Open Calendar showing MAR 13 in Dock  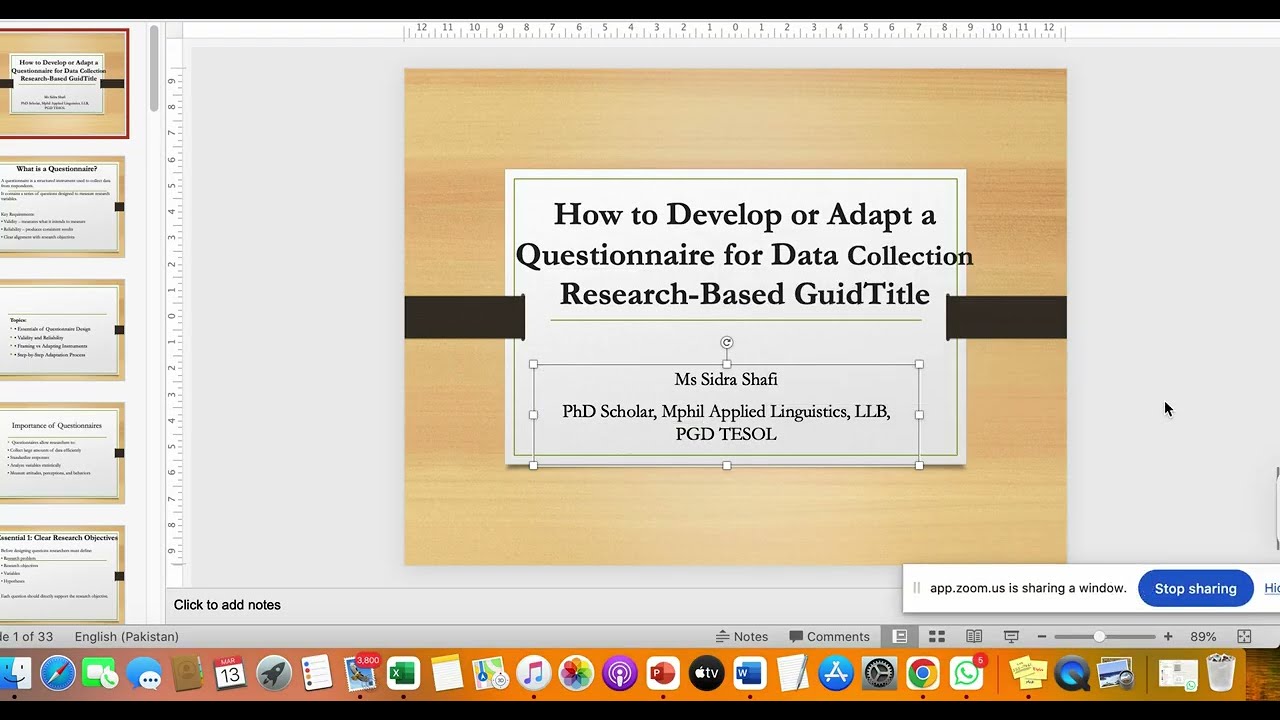tap(230, 673)
